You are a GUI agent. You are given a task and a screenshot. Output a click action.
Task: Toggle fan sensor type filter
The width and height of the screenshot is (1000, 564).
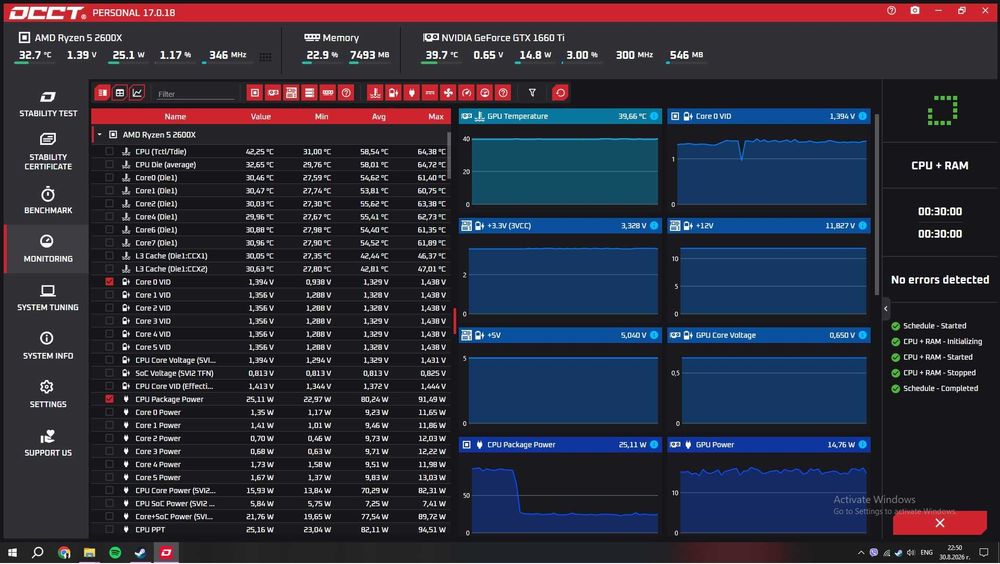448,93
